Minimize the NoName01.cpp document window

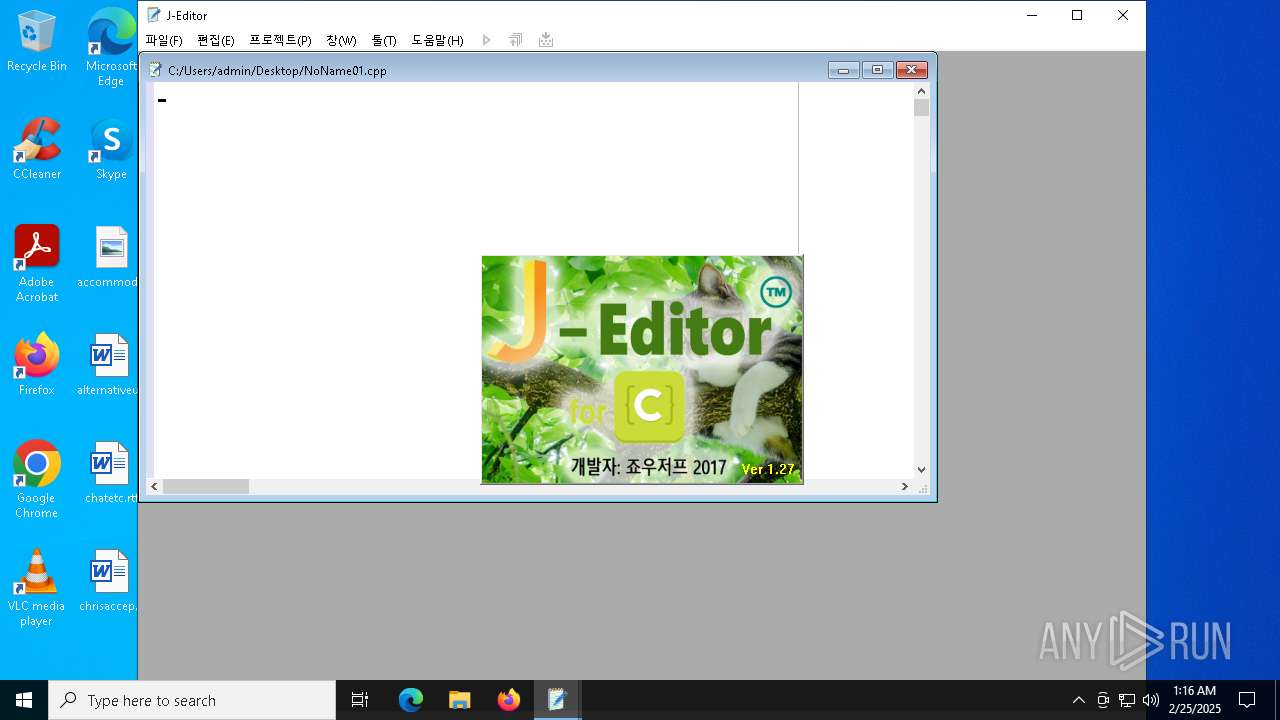[843, 70]
